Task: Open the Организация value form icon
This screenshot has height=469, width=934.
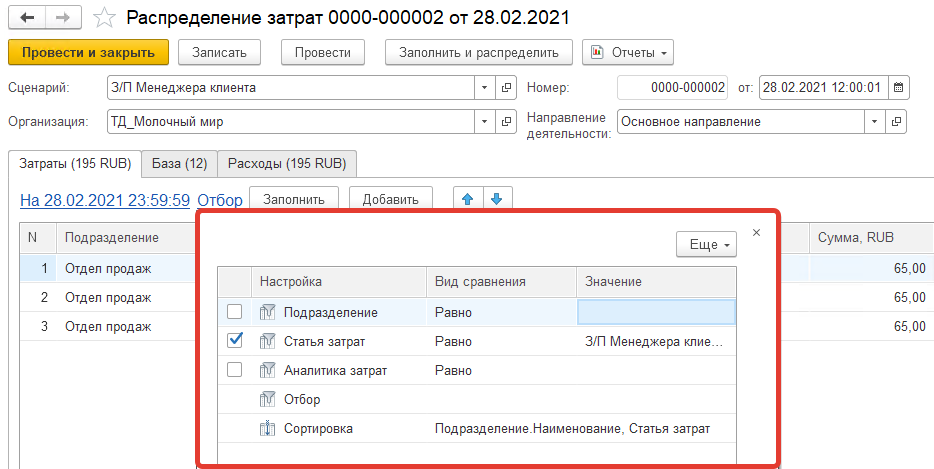Action: tap(506, 121)
